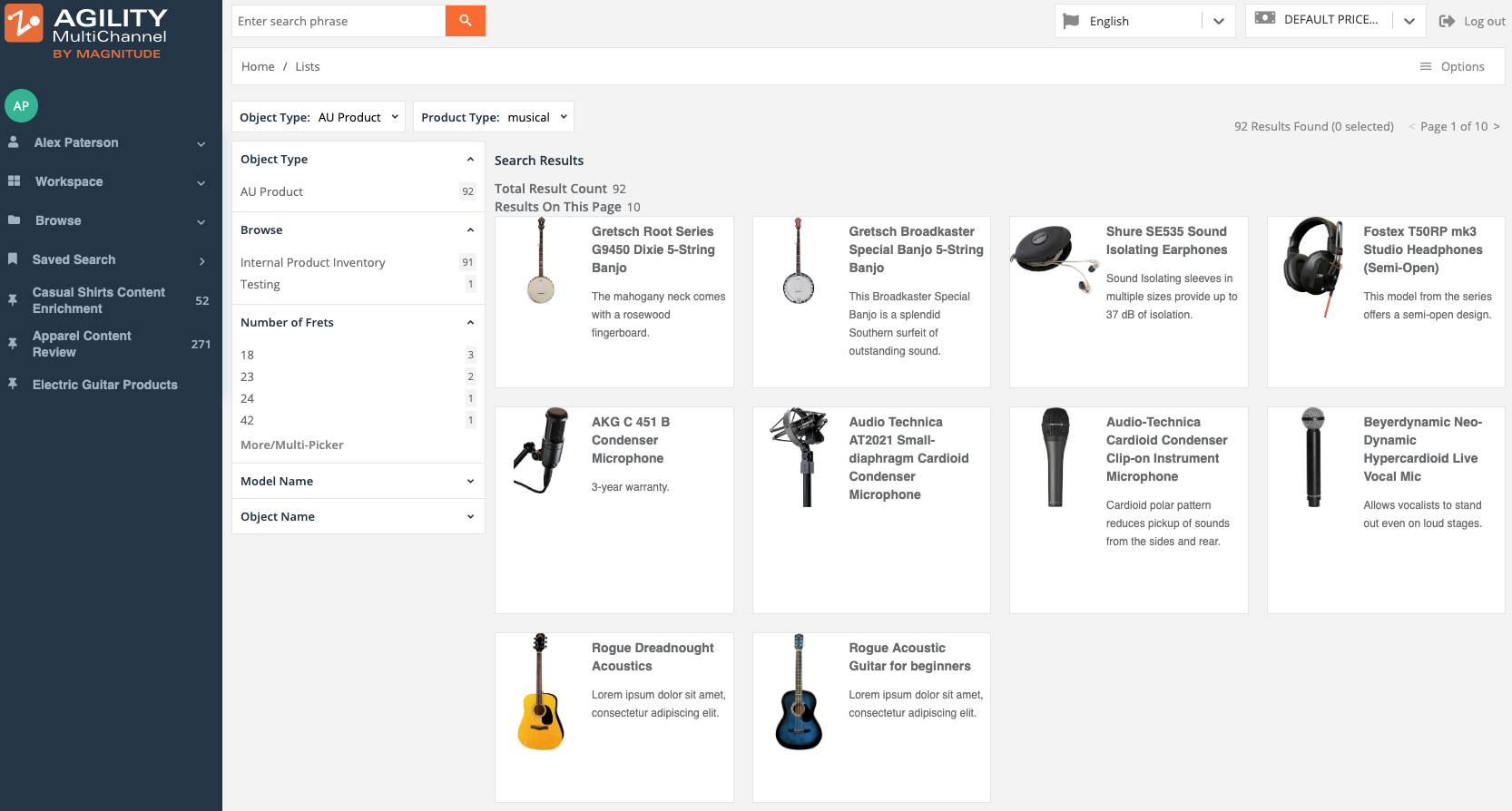The image size is (1512, 811).
Task: Click the Agility MultiChannel logo
Action: (x=86, y=33)
